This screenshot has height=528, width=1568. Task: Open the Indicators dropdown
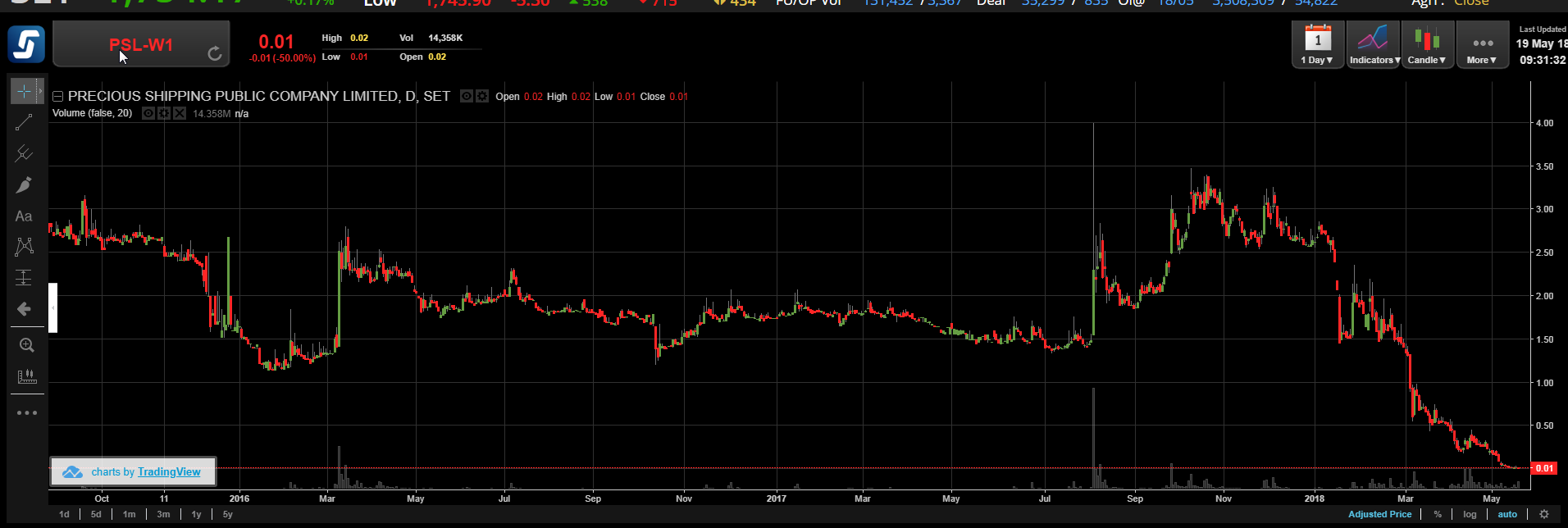(1374, 44)
